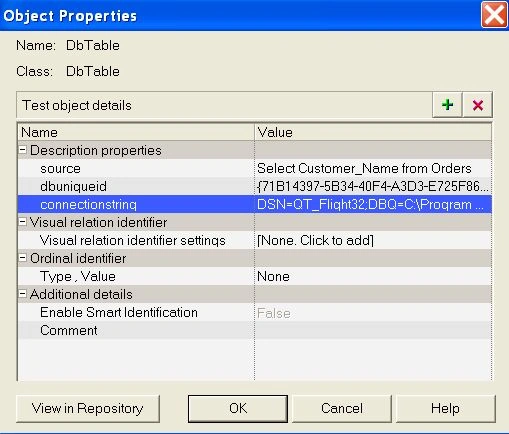Select the dbuniqueid property row
This screenshot has width=509, height=434.
(255, 186)
